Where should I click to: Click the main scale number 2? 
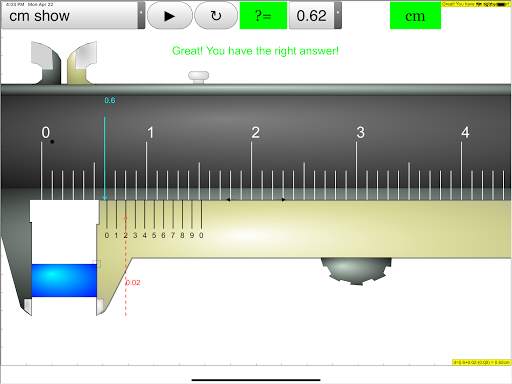pos(256,133)
